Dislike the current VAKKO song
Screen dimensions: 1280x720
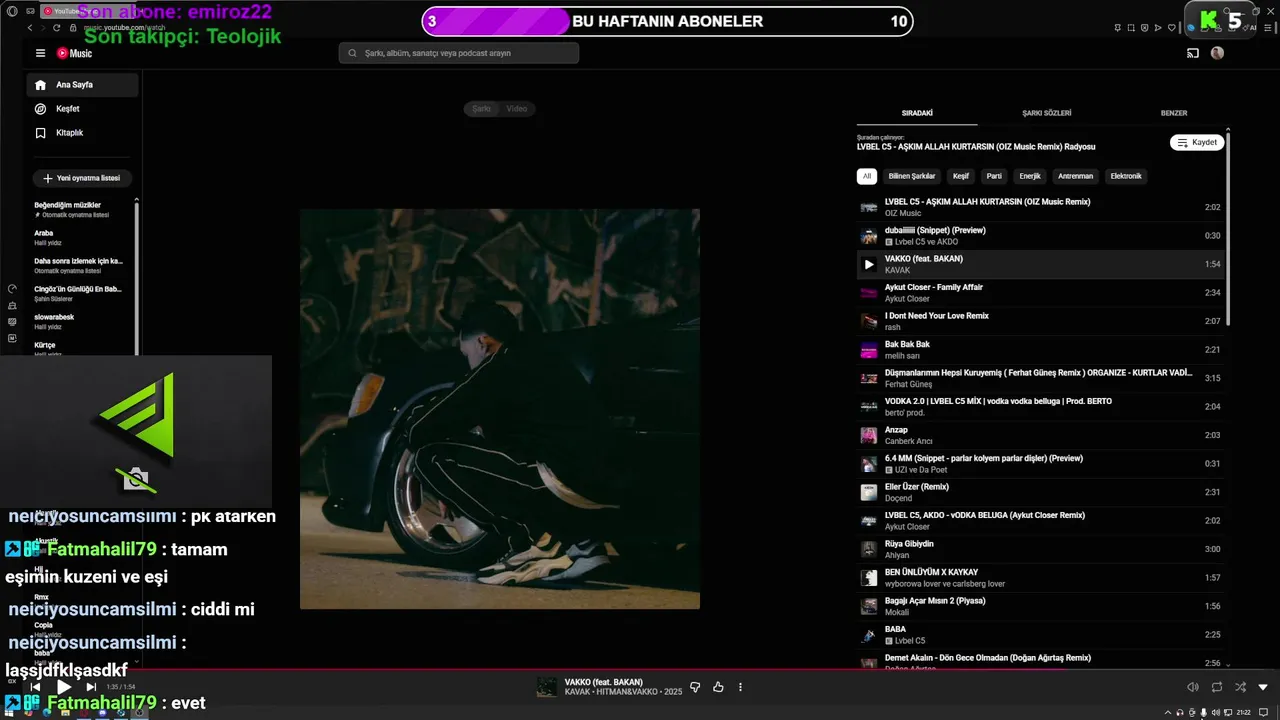(695, 687)
